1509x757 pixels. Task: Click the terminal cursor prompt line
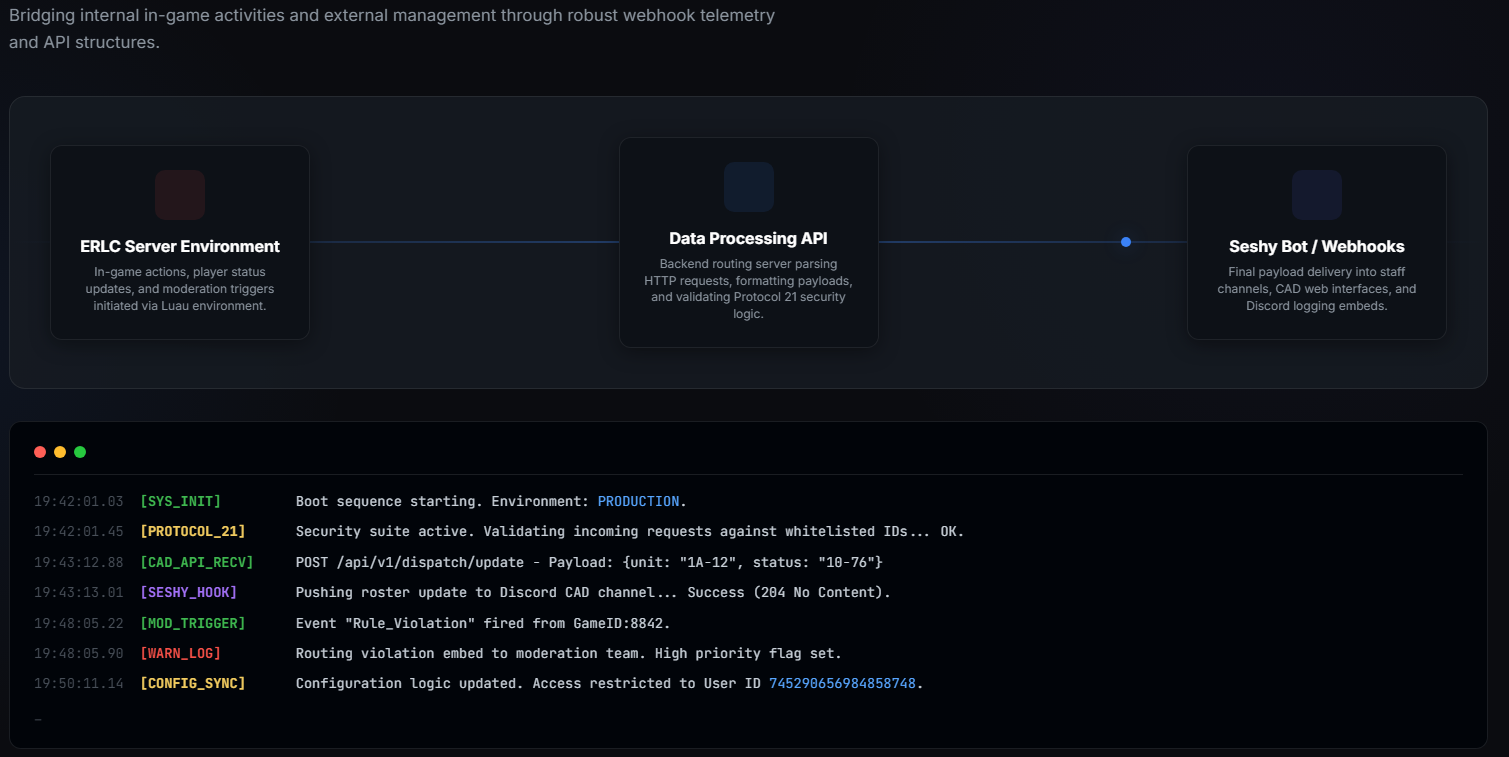38,718
